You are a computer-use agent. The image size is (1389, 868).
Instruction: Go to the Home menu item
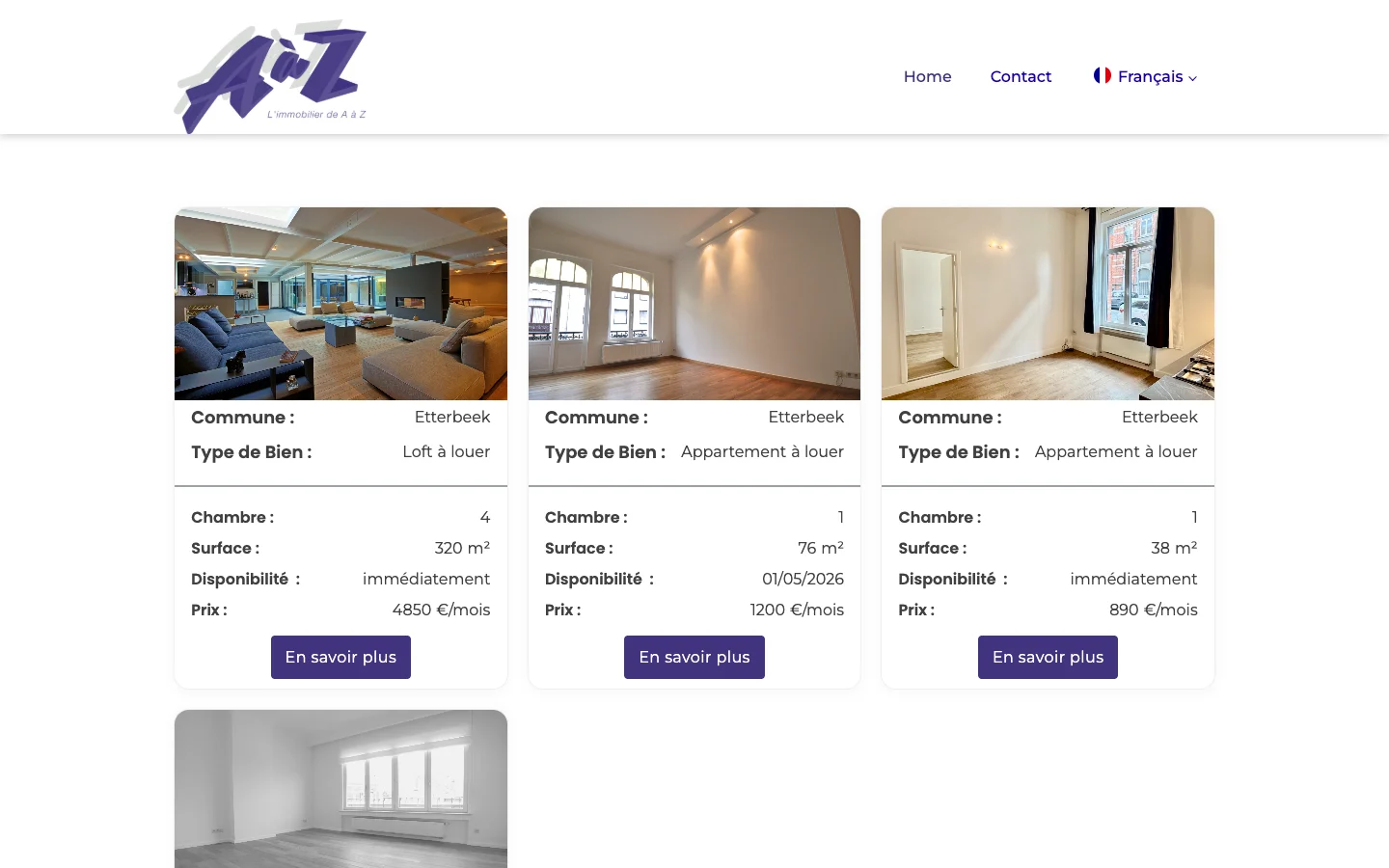927,76
